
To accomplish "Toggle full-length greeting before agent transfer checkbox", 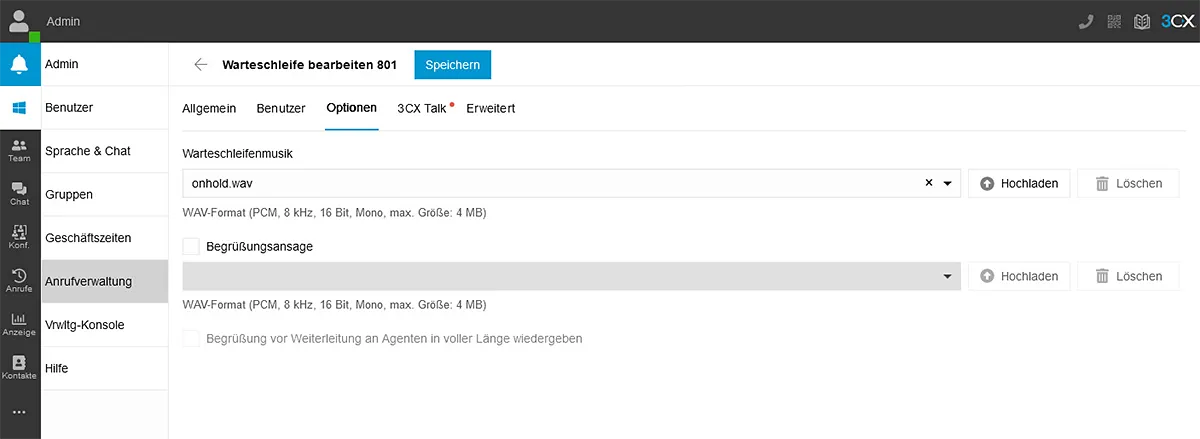I will (x=191, y=339).
